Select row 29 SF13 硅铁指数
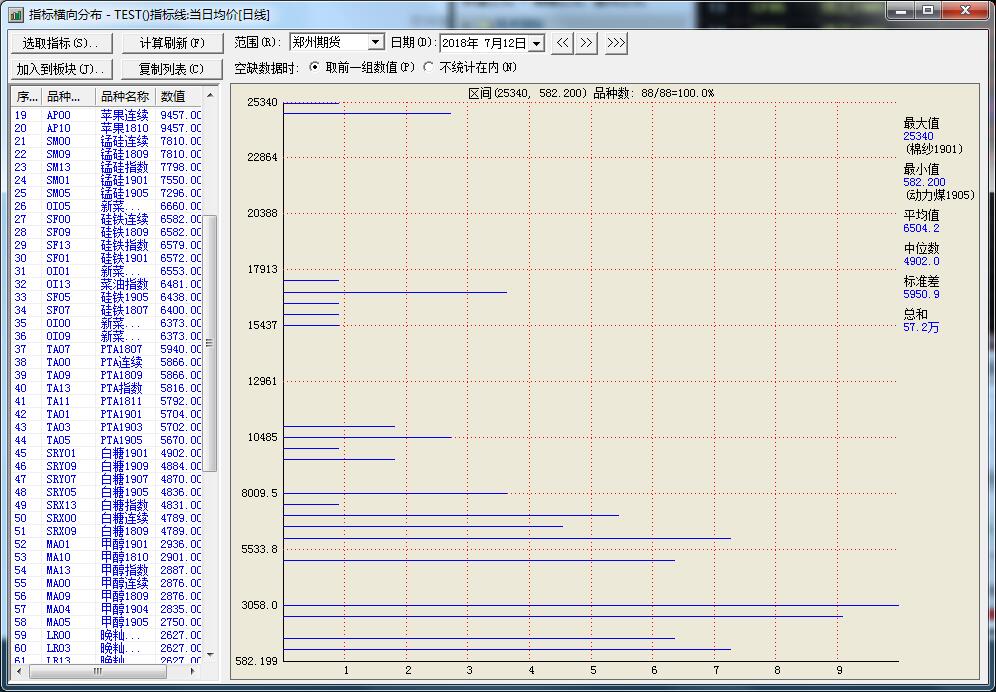This screenshot has height=692, width=996. point(107,245)
